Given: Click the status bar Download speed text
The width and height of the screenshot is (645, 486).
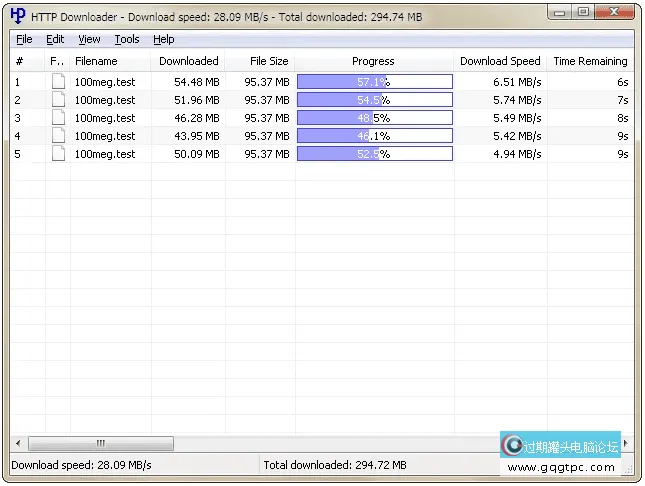Looking at the screenshot, I should coord(81,465).
